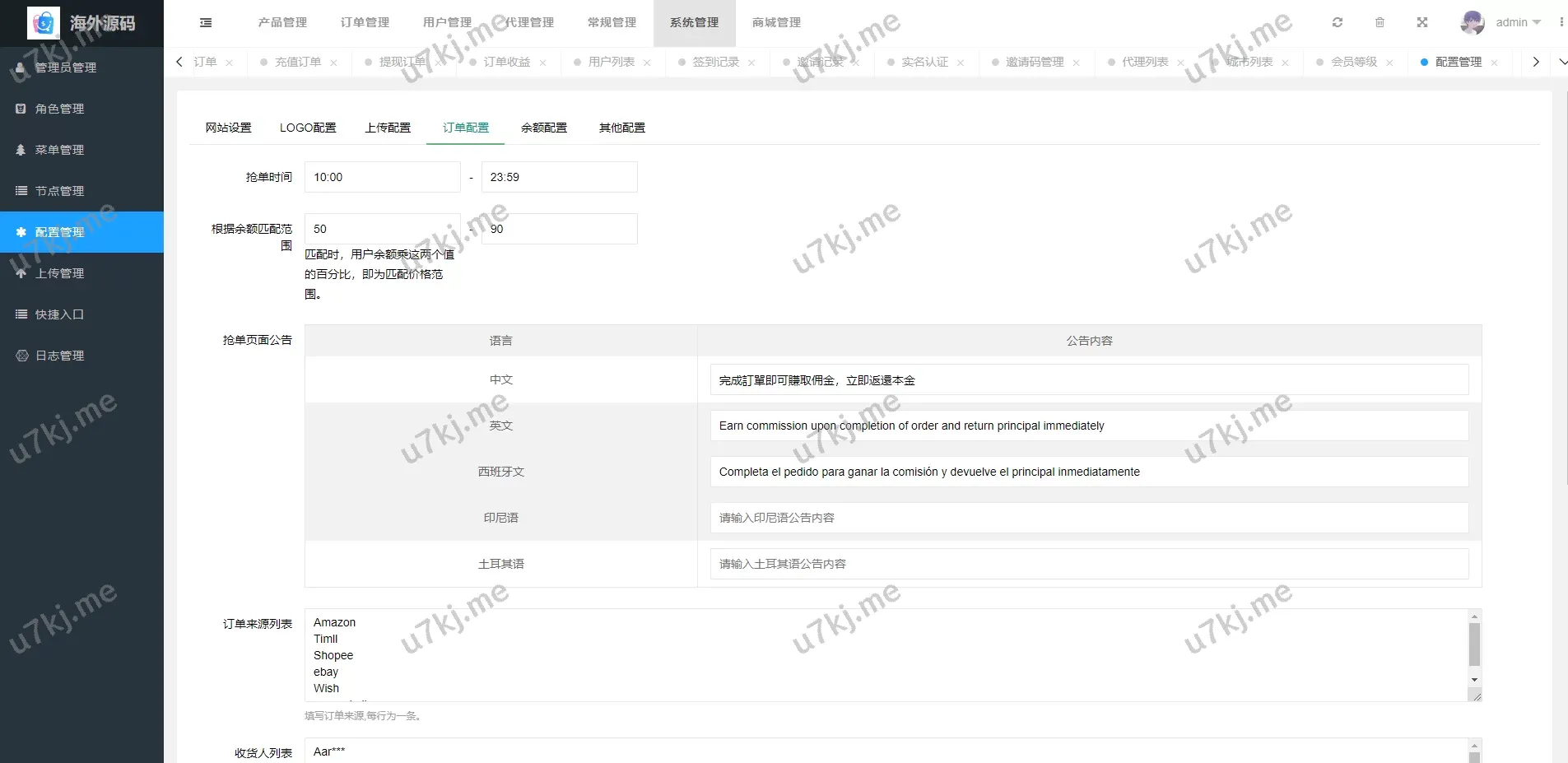Refresh the page with the reload icon
The image size is (1568, 763).
pyautogui.click(x=1338, y=22)
